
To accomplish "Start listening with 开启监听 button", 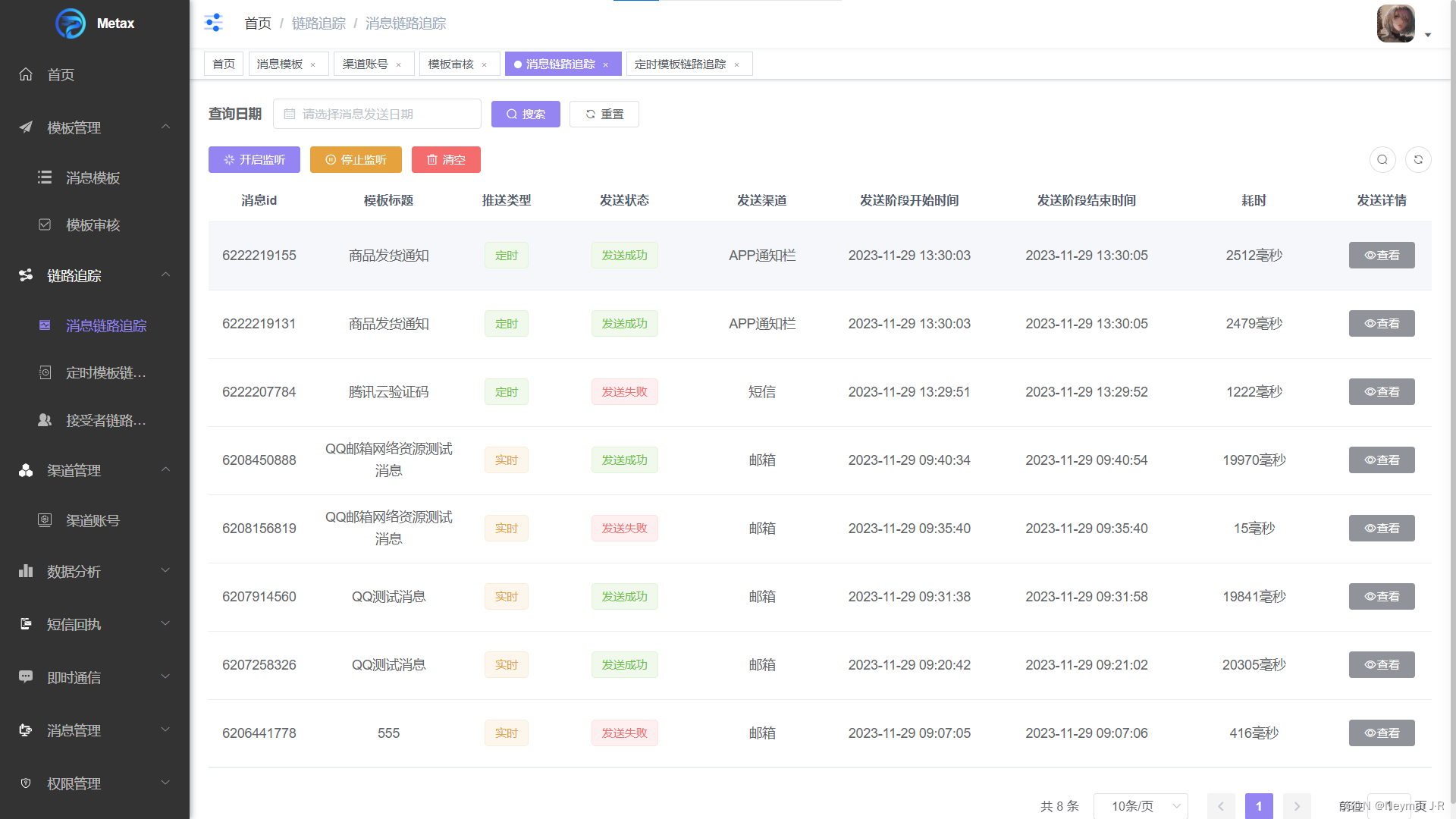I will coord(254,159).
